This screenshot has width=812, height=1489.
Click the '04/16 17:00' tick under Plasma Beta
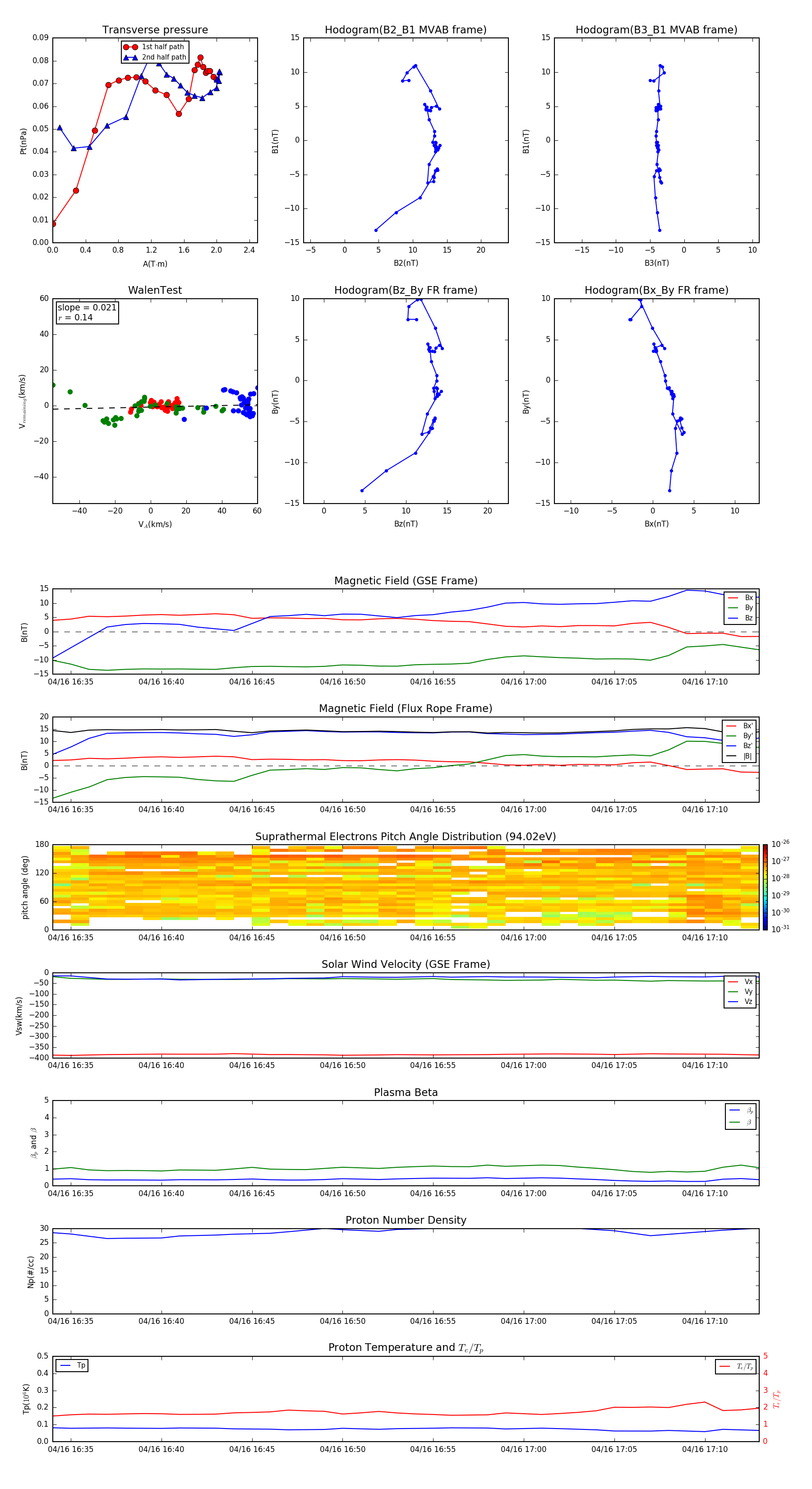[x=523, y=1193]
